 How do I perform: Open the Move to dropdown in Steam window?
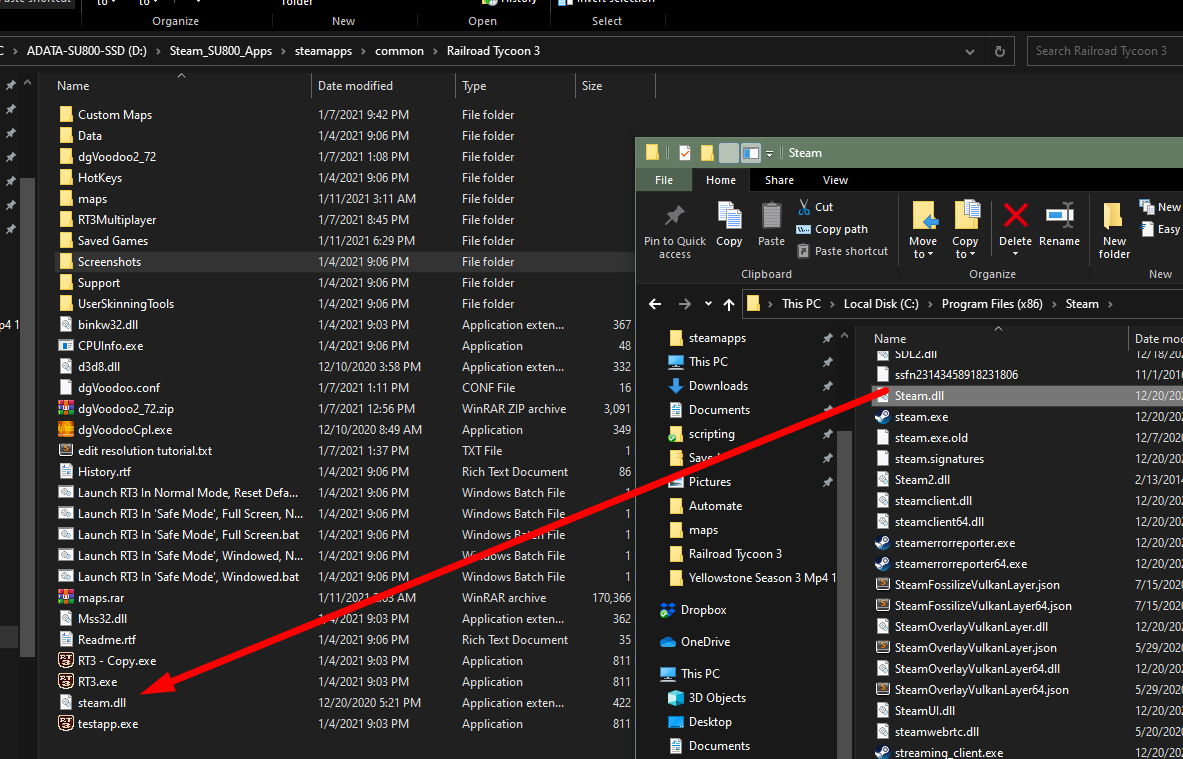(923, 231)
